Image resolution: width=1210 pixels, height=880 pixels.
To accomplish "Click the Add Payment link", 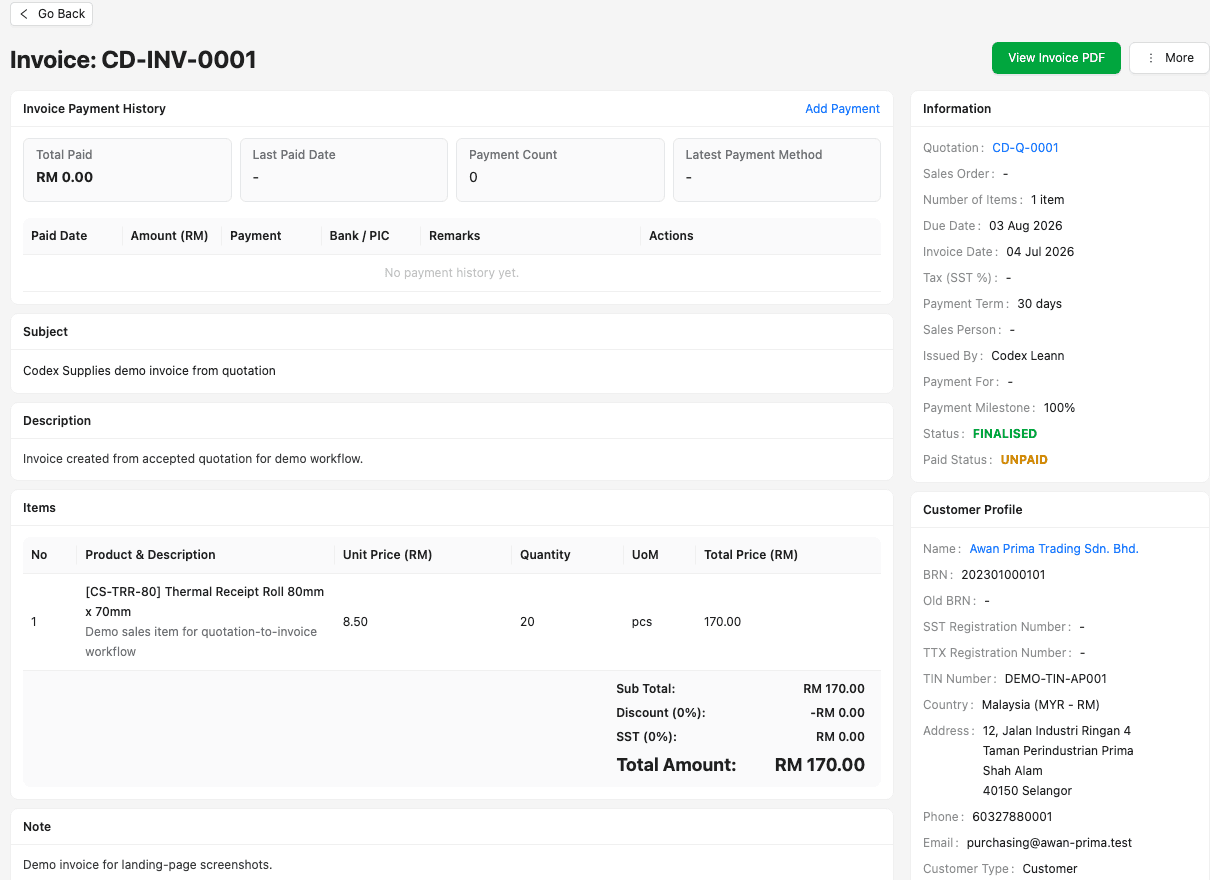I will pyautogui.click(x=842, y=109).
